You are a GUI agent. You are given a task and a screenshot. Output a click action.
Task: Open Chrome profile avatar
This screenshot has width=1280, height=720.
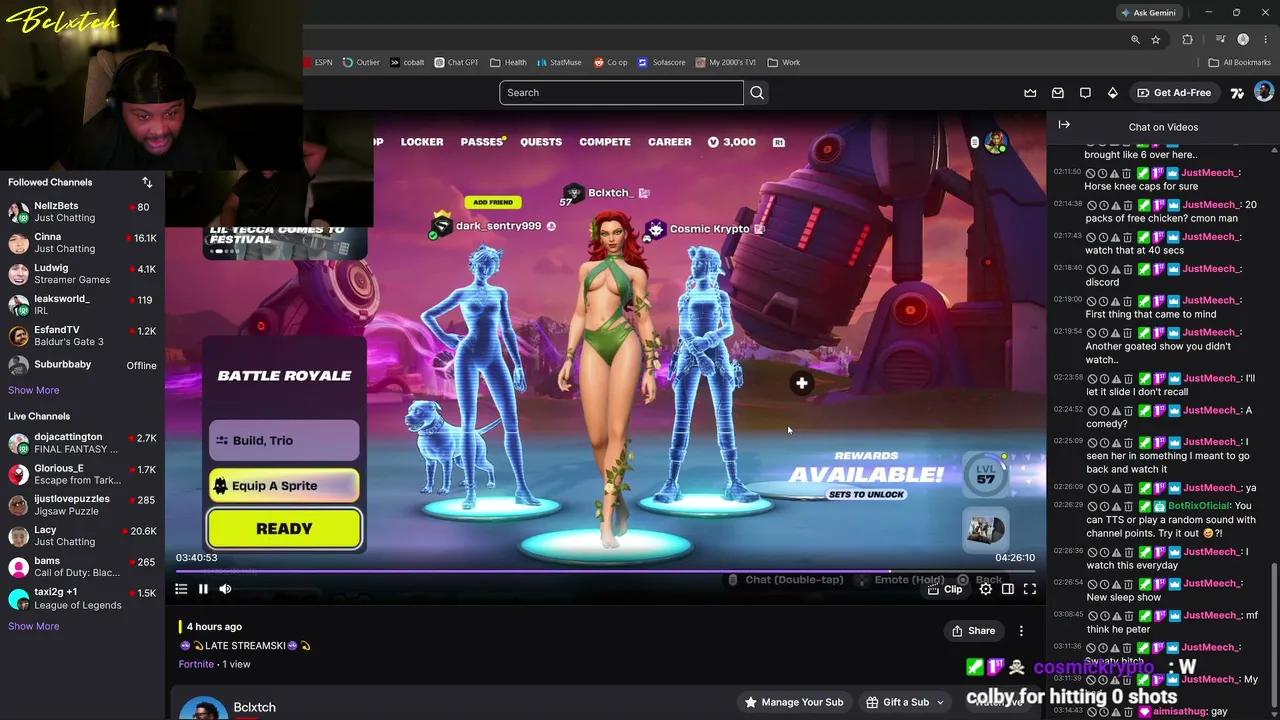(1243, 39)
